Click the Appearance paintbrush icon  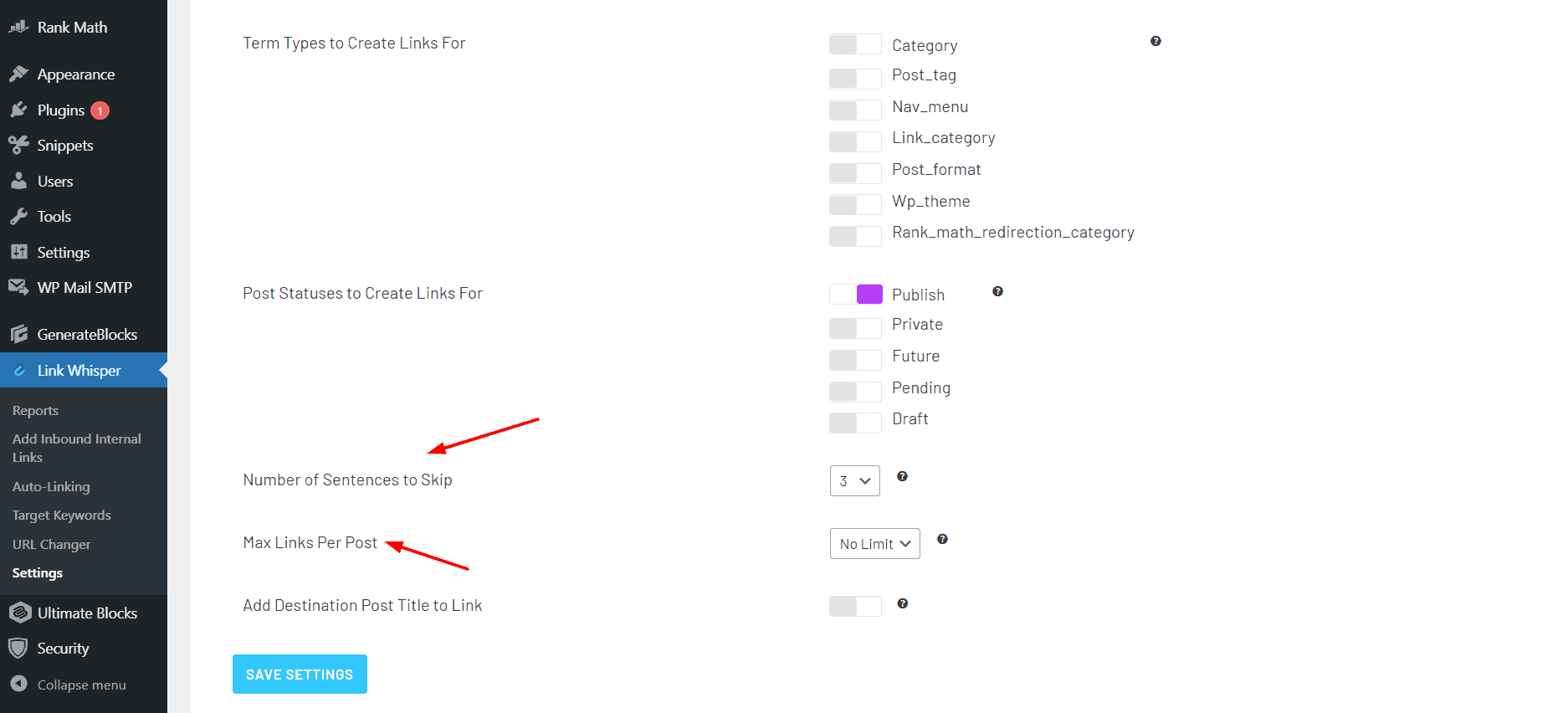coord(18,74)
